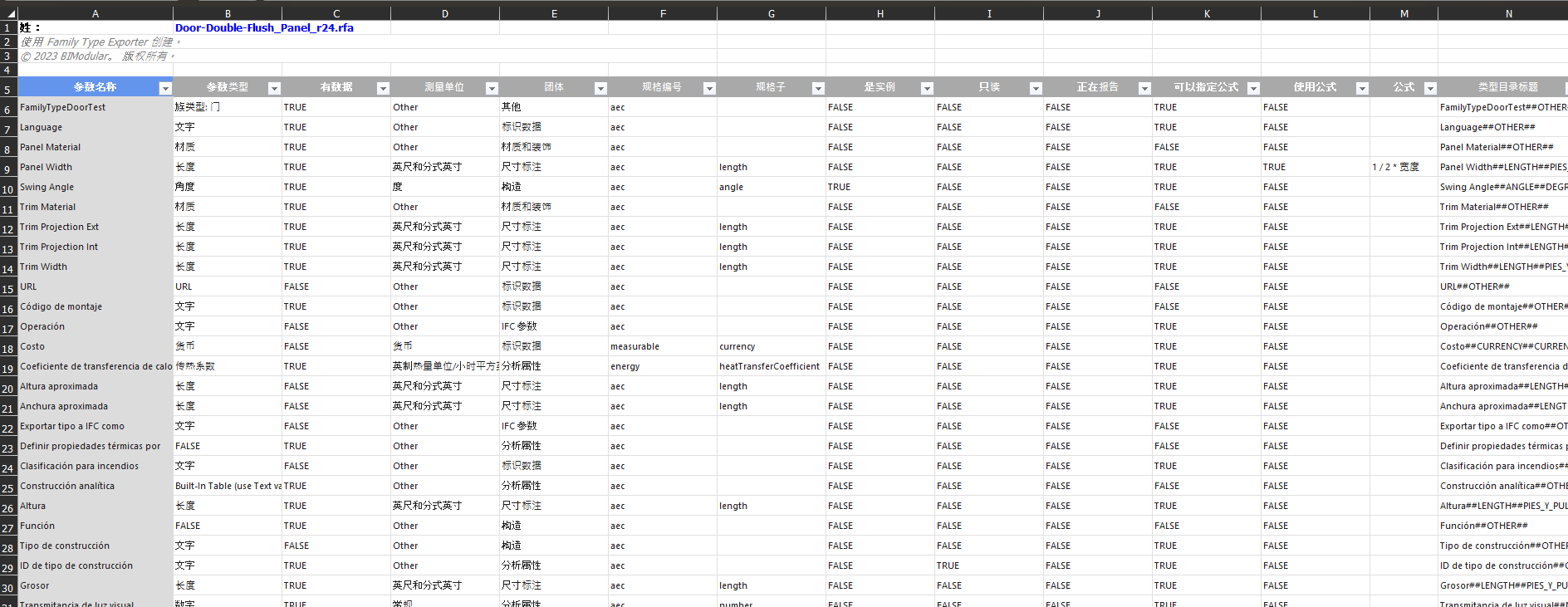Screen dimensions: 1568x607
Task: Open the 使用公式 filter dropdown
Action: pyautogui.click(x=1362, y=88)
